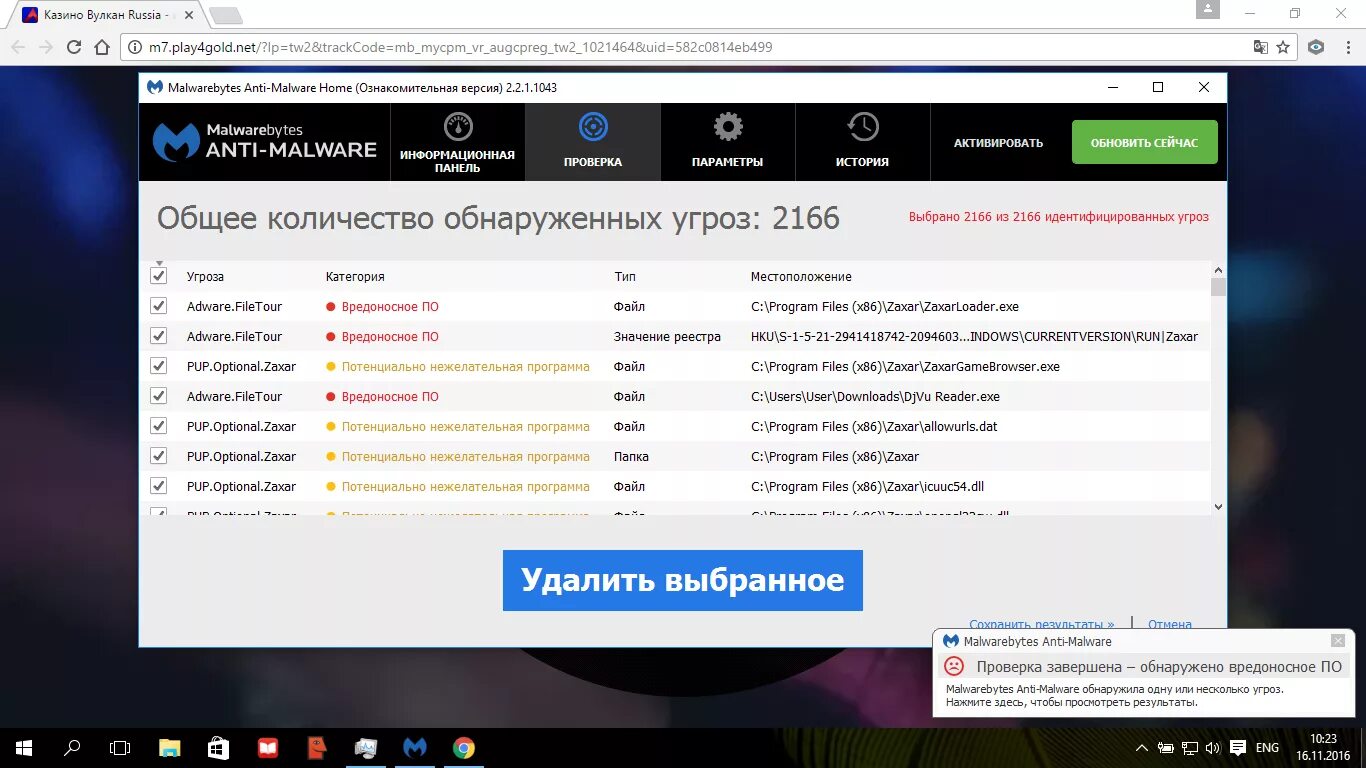The height and width of the screenshot is (768, 1366).
Task: Click the taskbar search icon
Action: (72, 748)
